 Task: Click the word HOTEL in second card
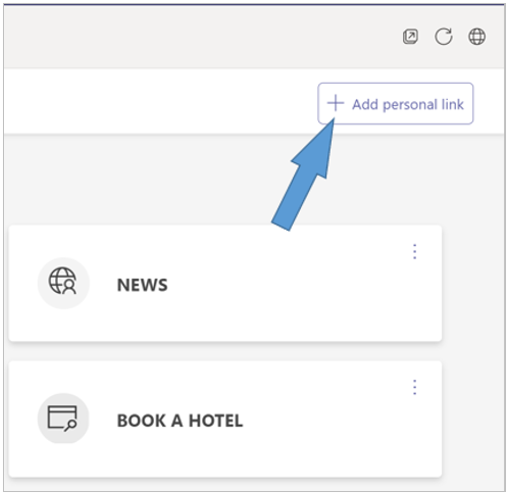tap(216, 421)
